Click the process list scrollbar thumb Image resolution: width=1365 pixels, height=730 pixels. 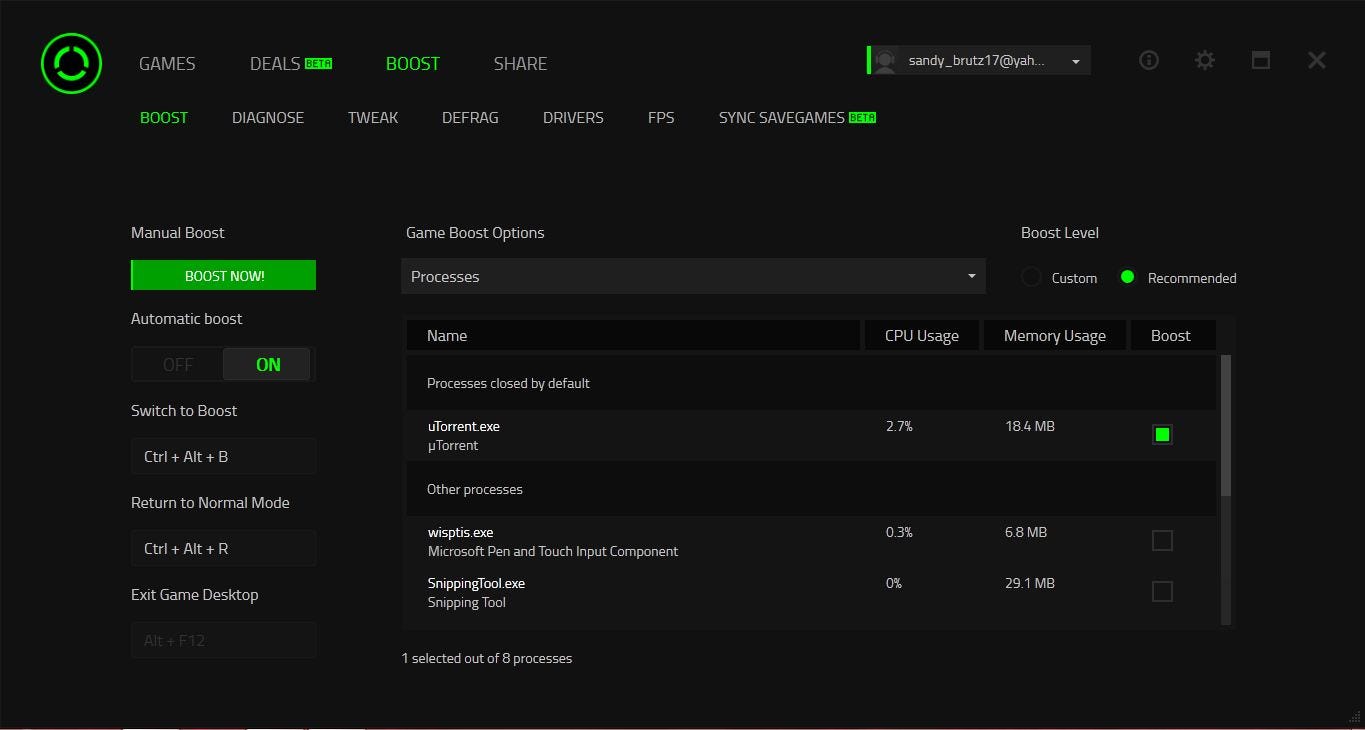(1226, 425)
